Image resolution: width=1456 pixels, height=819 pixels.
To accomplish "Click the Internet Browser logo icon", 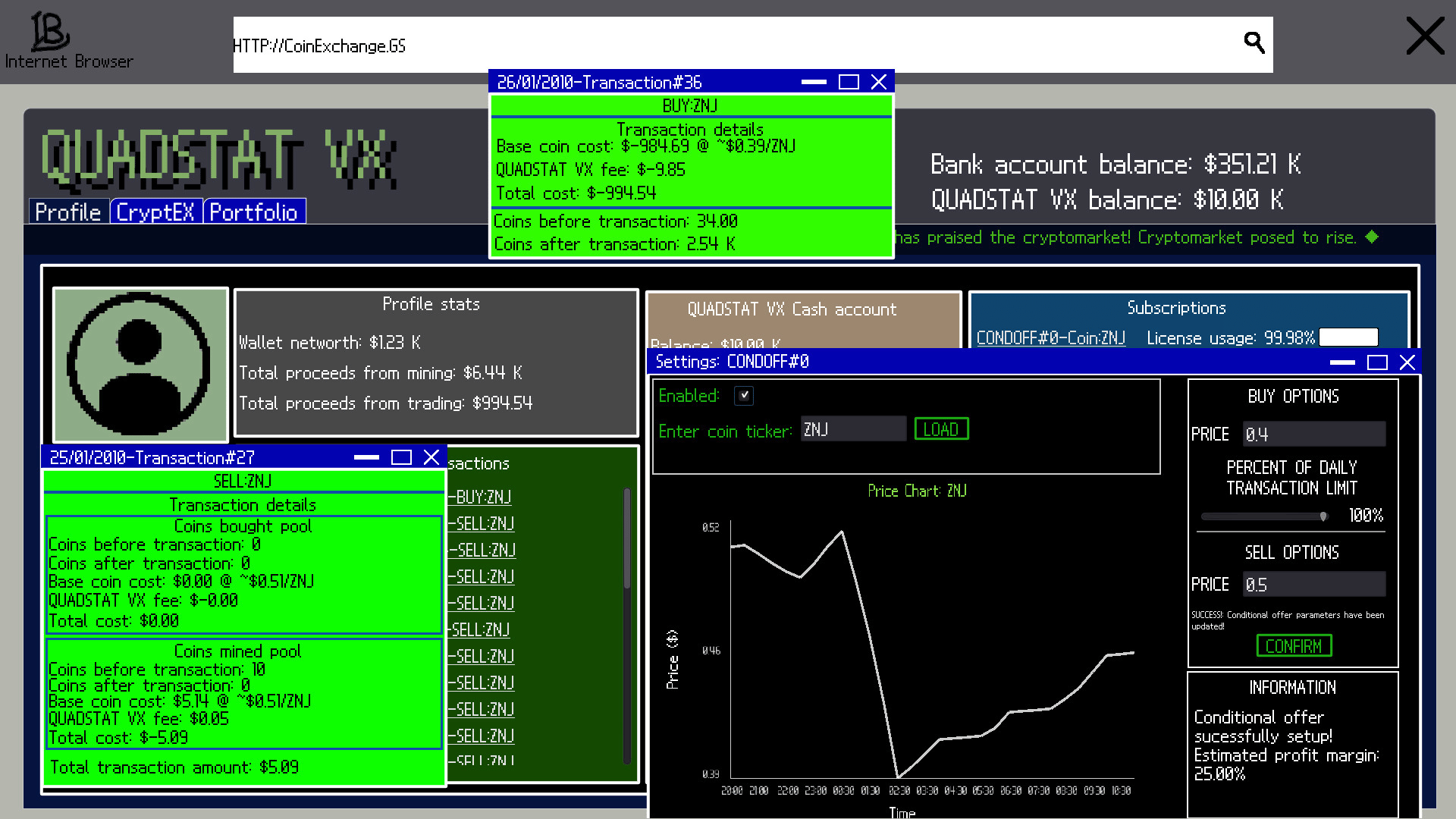I will pyautogui.click(x=50, y=32).
